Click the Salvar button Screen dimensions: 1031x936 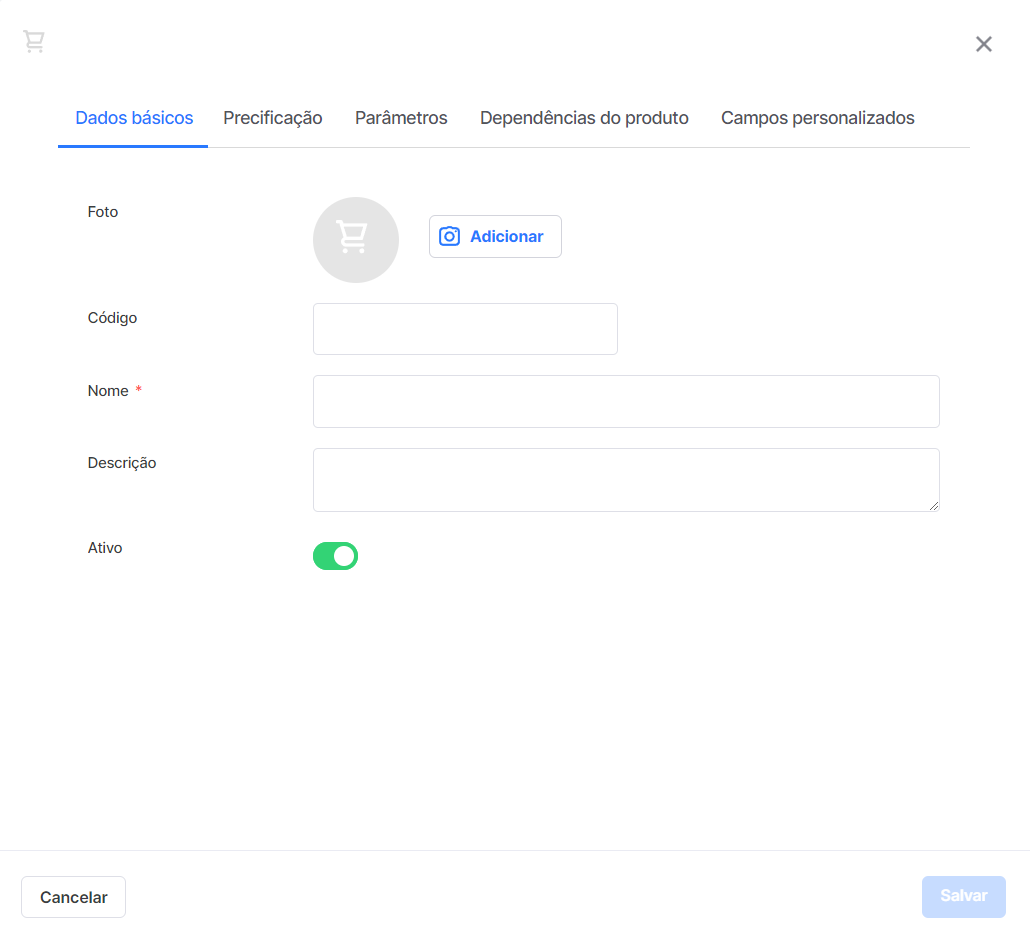coord(963,897)
